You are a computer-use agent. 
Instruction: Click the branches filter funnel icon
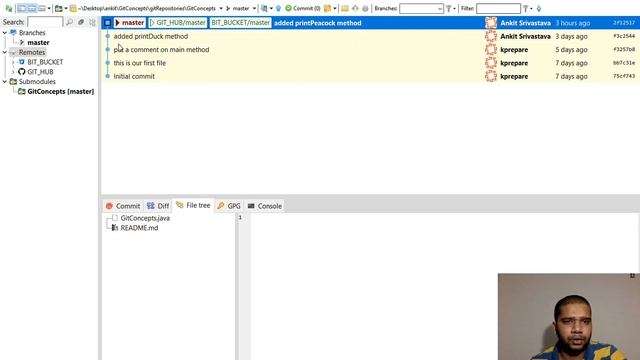pyautogui.click(x=449, y=9)
